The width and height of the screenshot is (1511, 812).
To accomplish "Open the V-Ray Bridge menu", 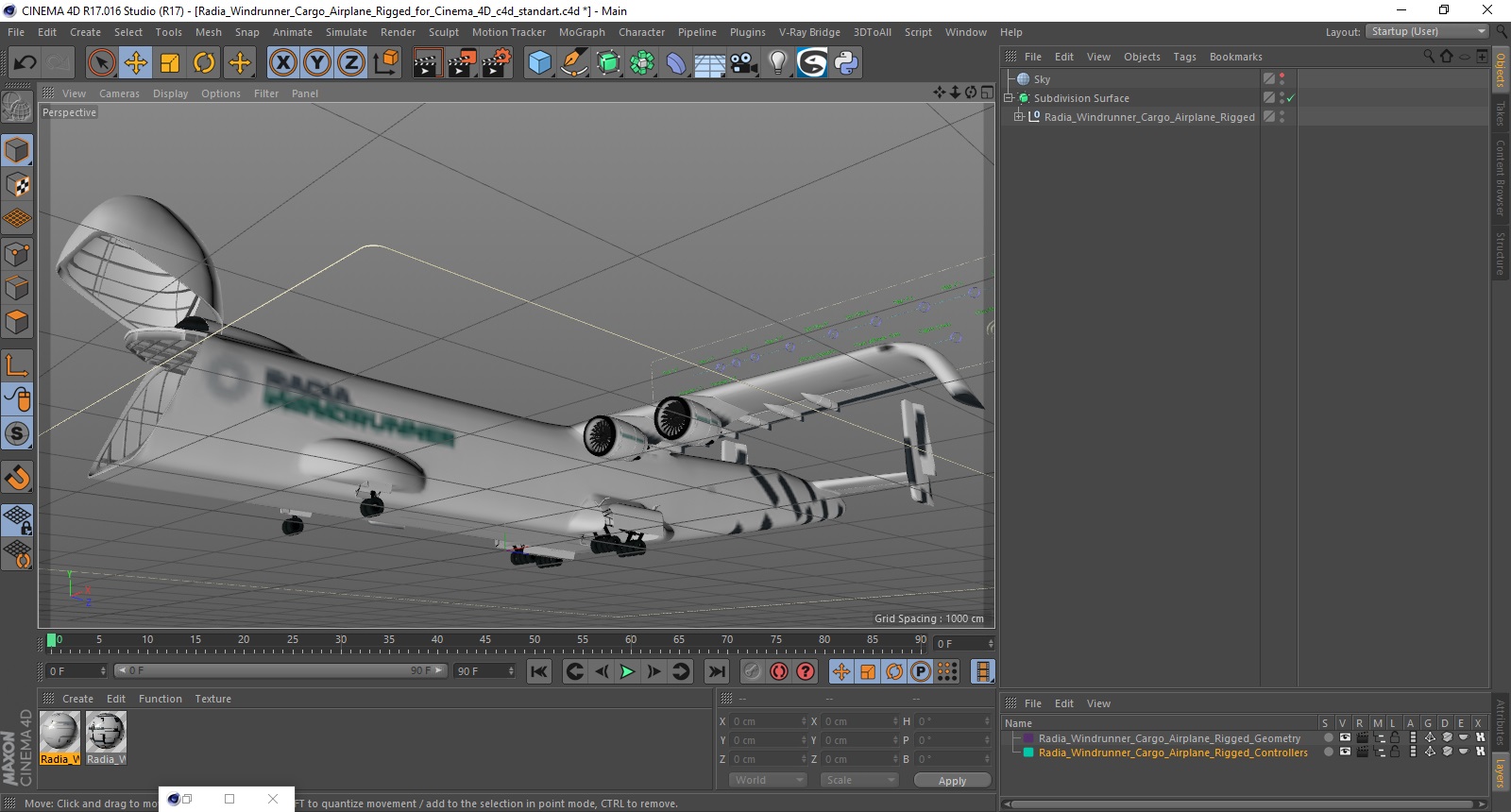I will click(809, 32).
